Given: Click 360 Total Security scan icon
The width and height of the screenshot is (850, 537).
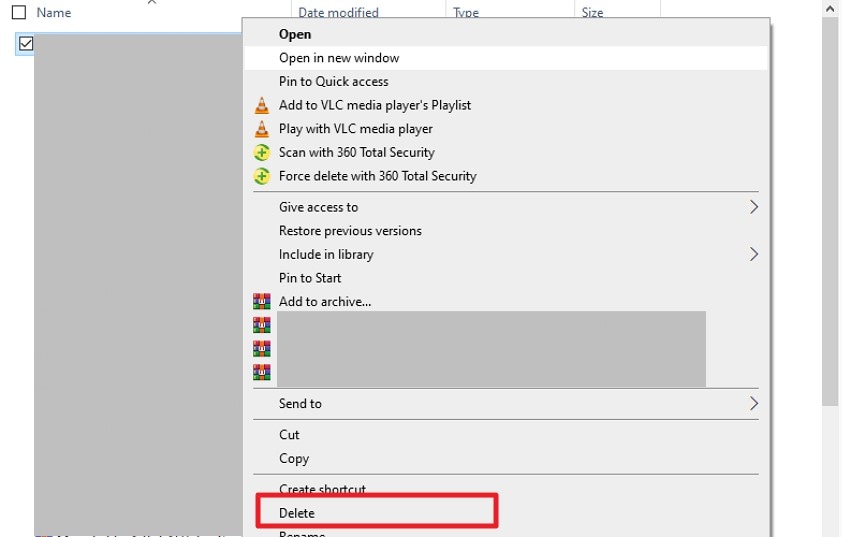Looking at the screenshot, I should [x=261, y=153].
